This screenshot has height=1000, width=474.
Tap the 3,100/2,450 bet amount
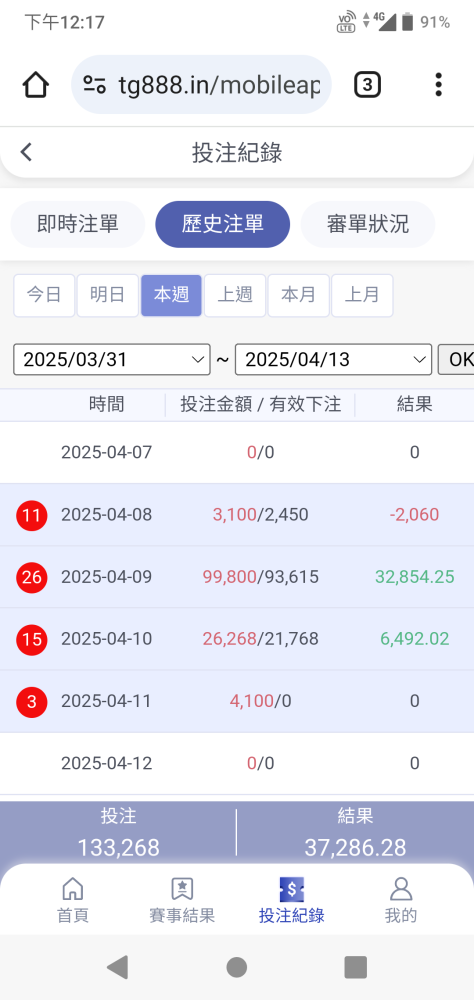pos(260,515)
